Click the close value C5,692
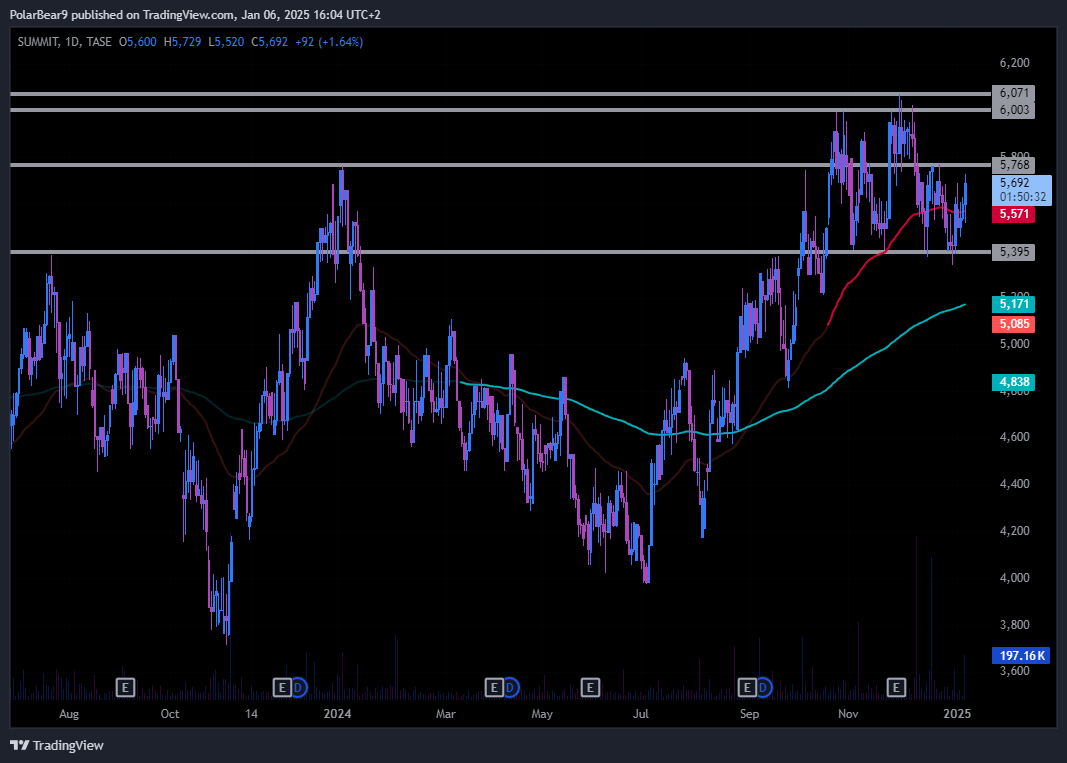1067x763 pixels. pyautogui.click(x=269, y=42)
